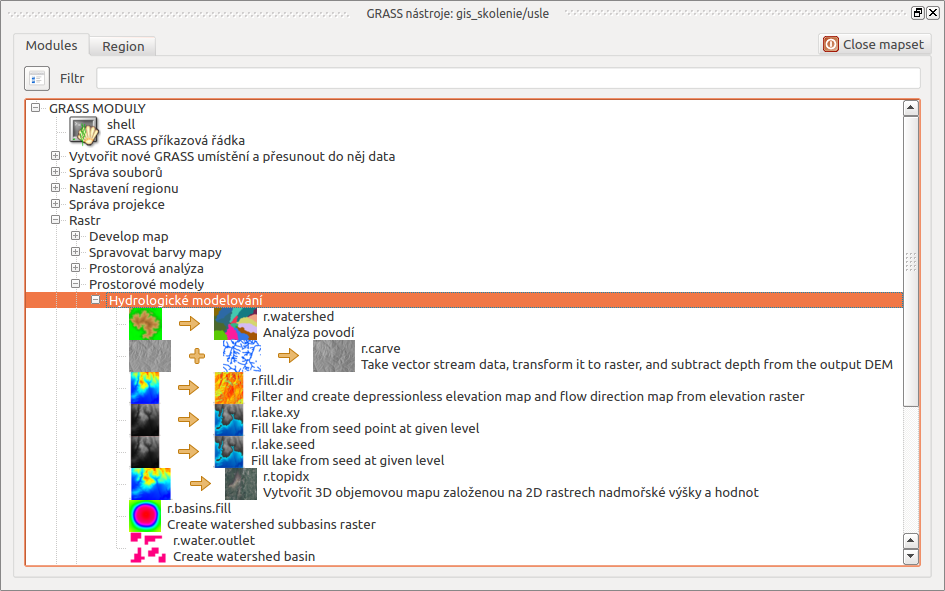Screen dimensions: 945x591
Task: Expand the Prostorová analýza node
Action: (75, 267)
